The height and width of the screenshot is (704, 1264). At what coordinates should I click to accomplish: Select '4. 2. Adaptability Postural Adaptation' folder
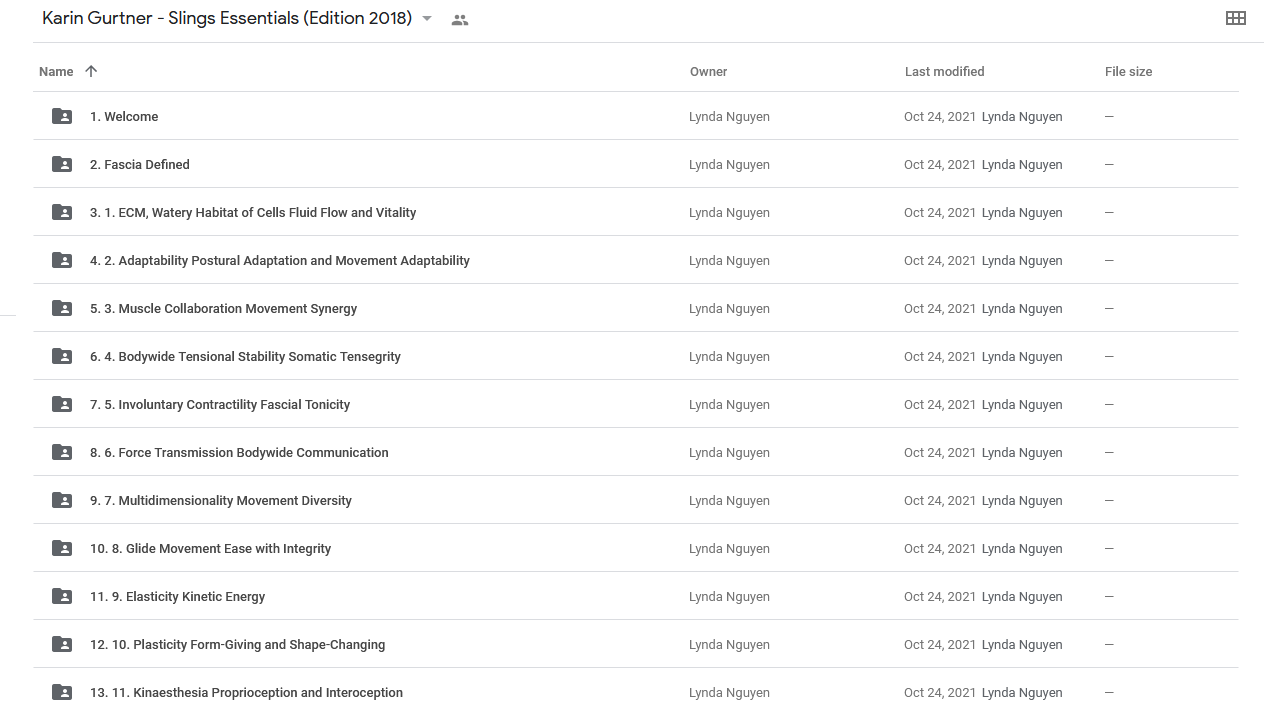click(280, 261)
